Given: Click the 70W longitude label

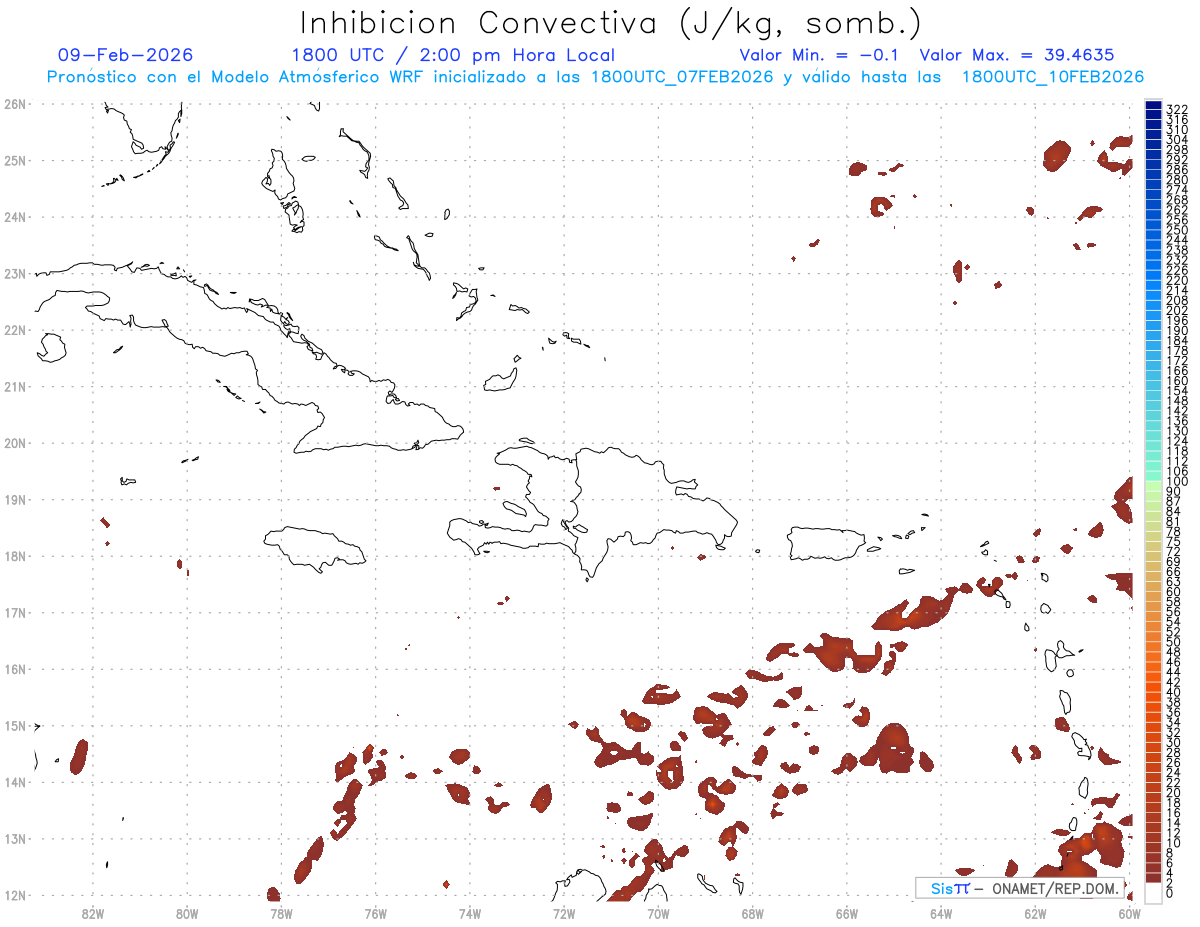Looking at the screenshot, I should coord(658,914).
